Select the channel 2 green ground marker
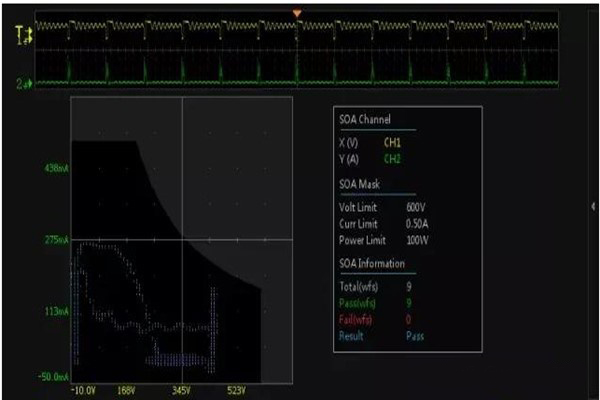Viewport: 600px width, 400px height. (19, 85)
